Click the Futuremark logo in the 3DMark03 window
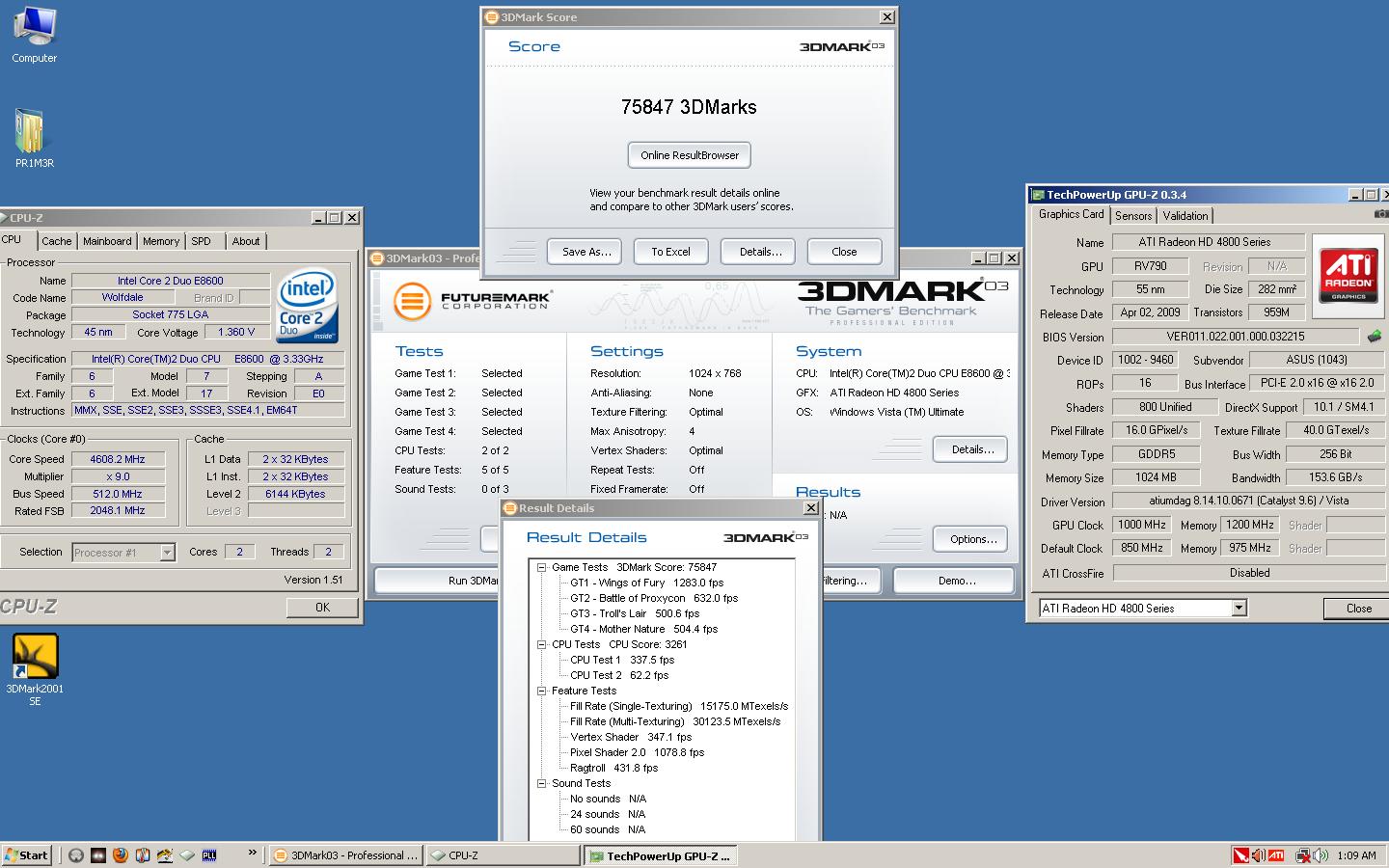Screen dimensions: 1389x868 coord(472,301)
